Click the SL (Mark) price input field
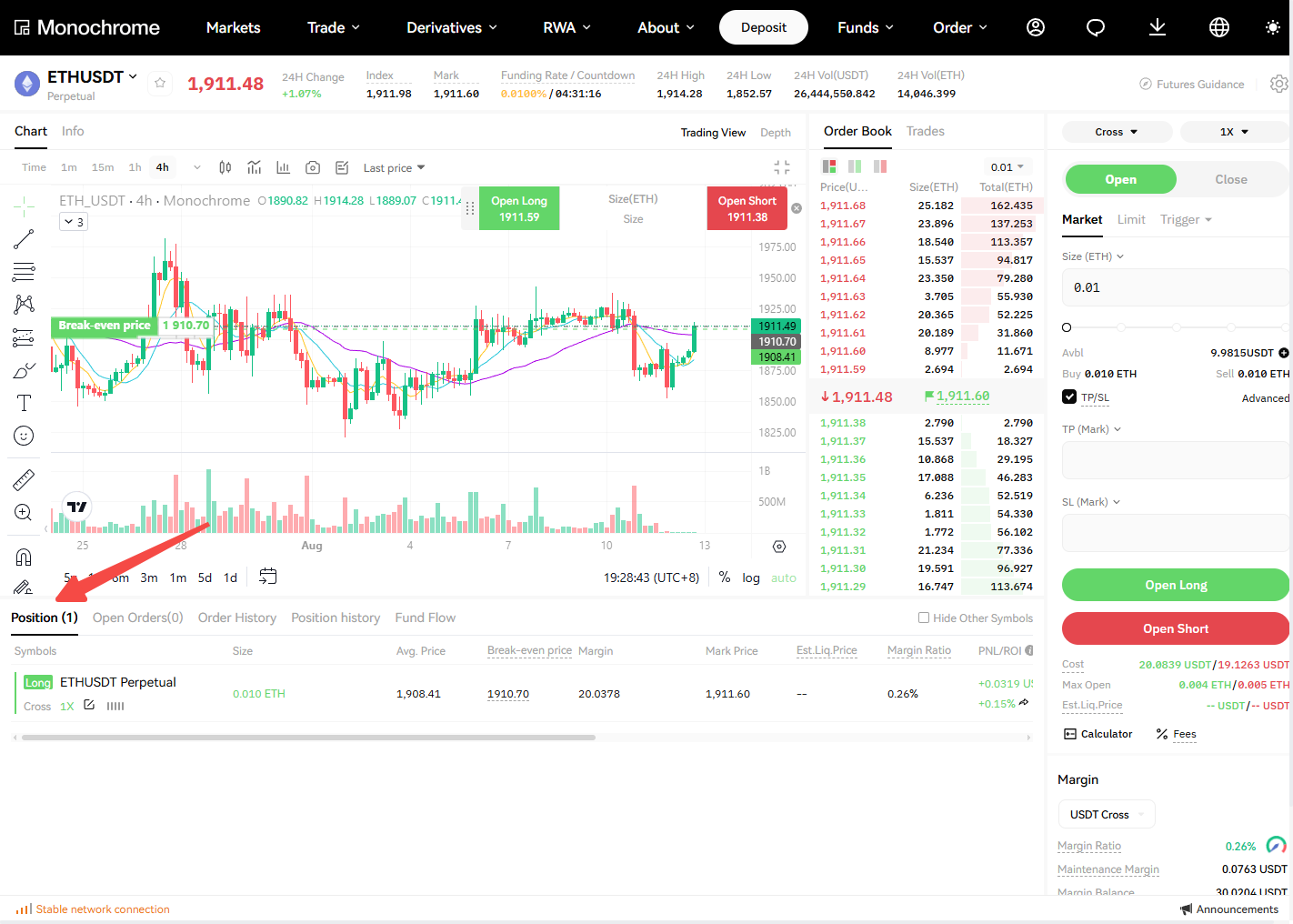1293x924 pixels. click(1176, 533)
